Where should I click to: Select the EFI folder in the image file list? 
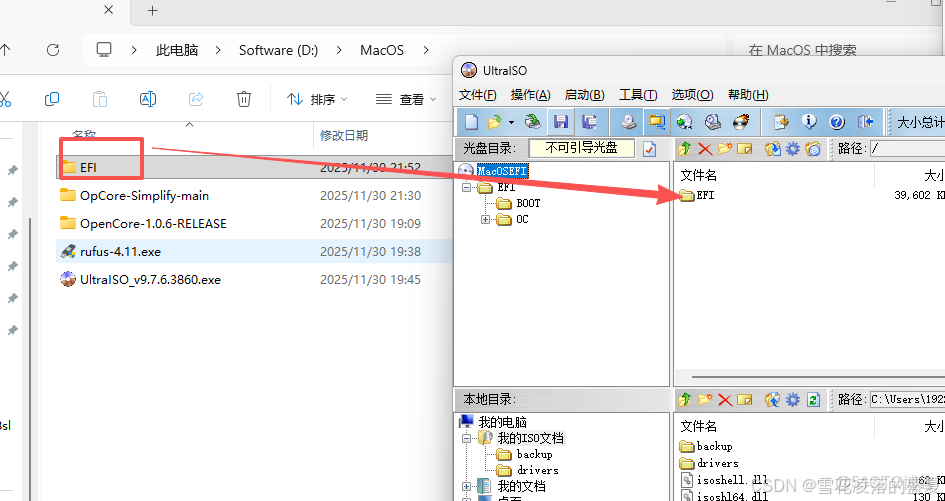click(705, 195)
